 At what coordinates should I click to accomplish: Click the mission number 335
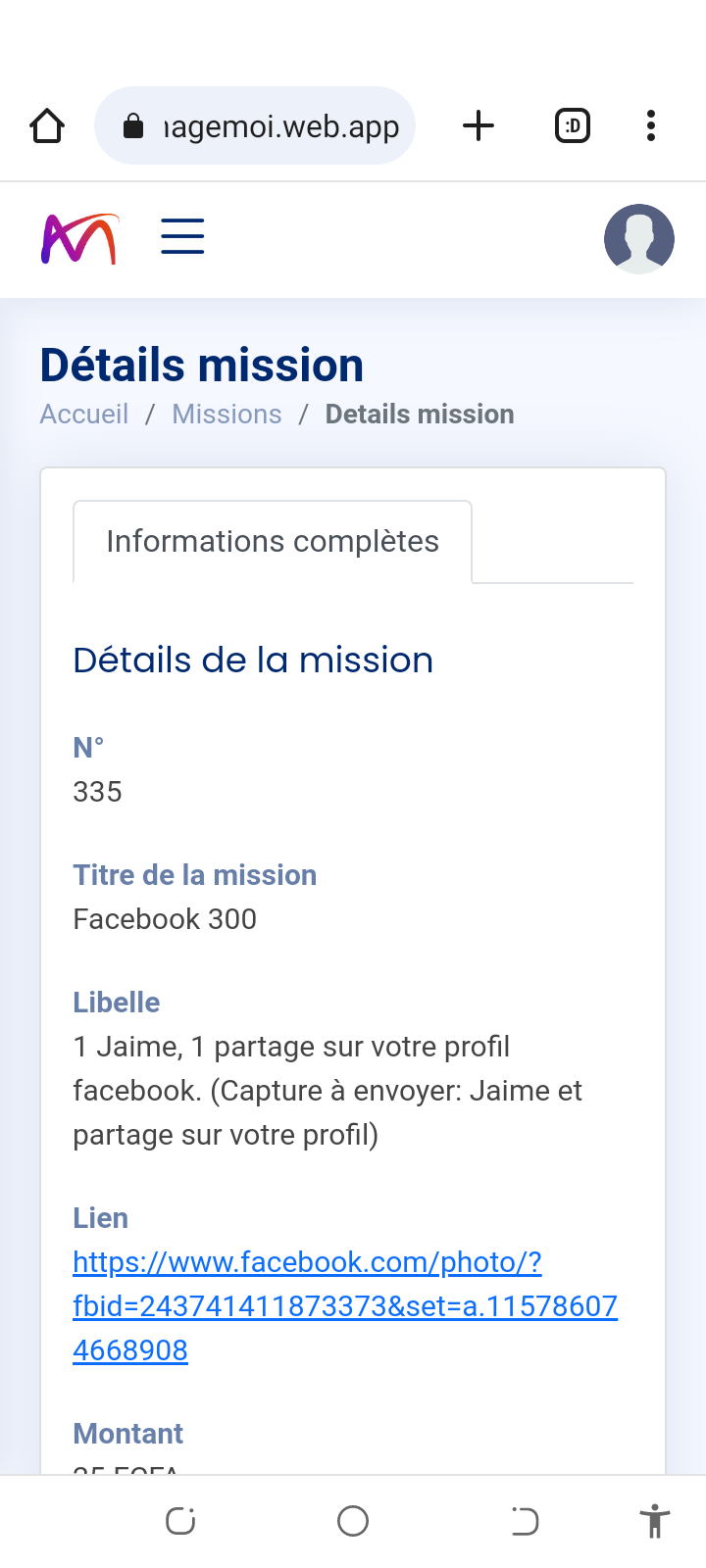click(x=98, y=792)
